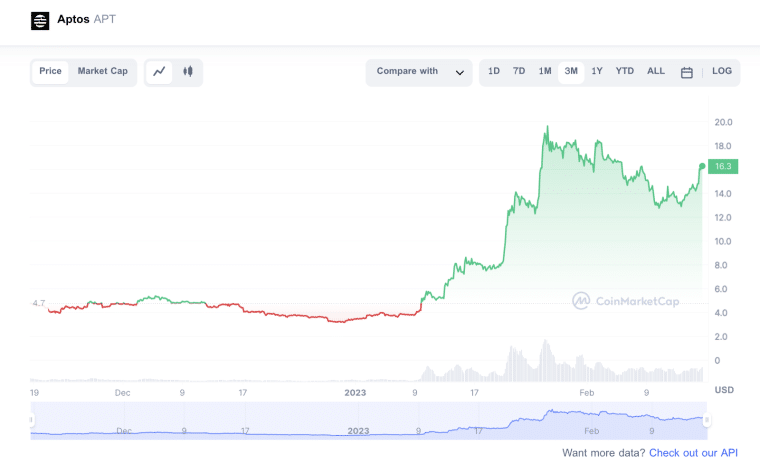Click the 2023 label on time axis
The image size is (760, 473).
(x=355, y=393)
